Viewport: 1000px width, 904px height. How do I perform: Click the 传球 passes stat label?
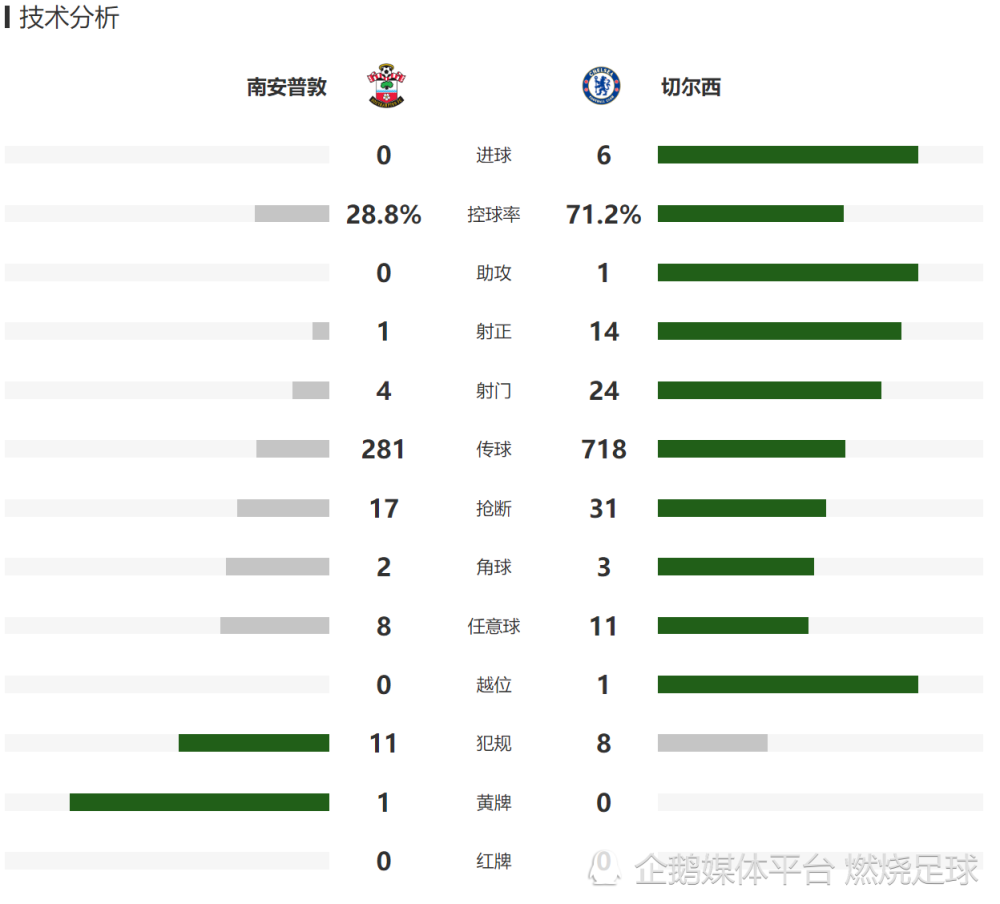(493, 450)
